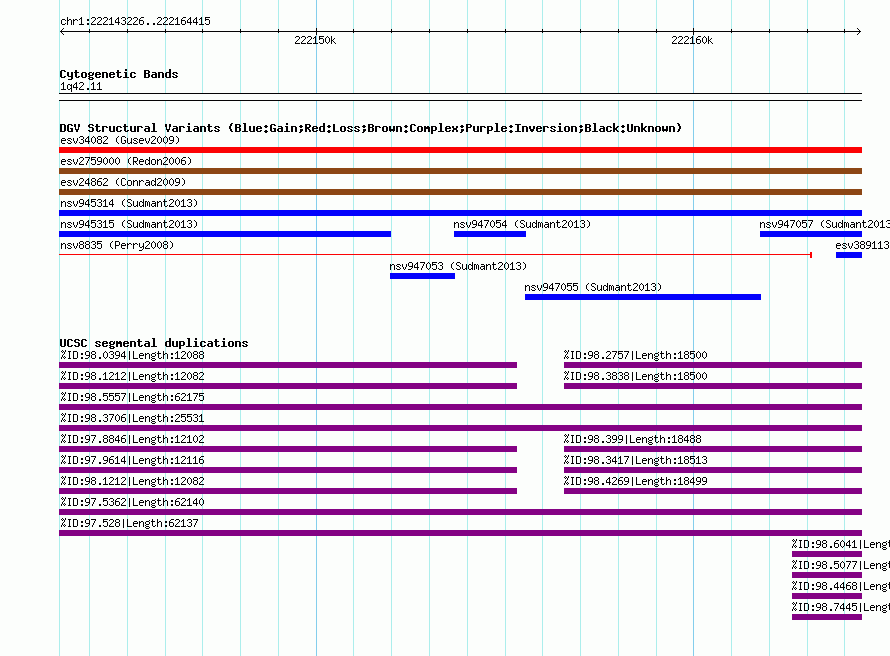Open the UCSC segmental duplications heading
The height and width of the screenshot is (656, 890).
154,343
